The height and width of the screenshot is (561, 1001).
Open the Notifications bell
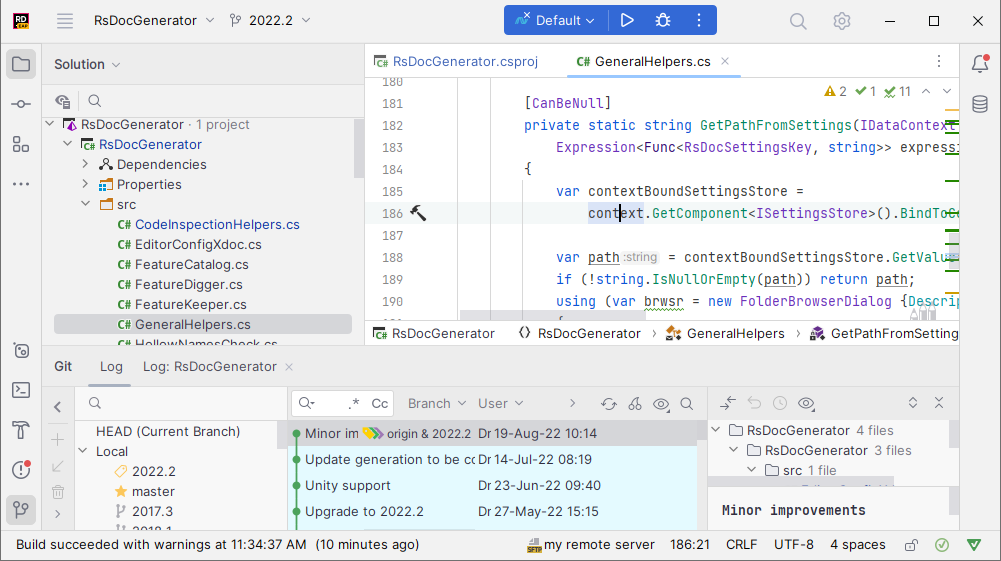[x=980, y=63]
